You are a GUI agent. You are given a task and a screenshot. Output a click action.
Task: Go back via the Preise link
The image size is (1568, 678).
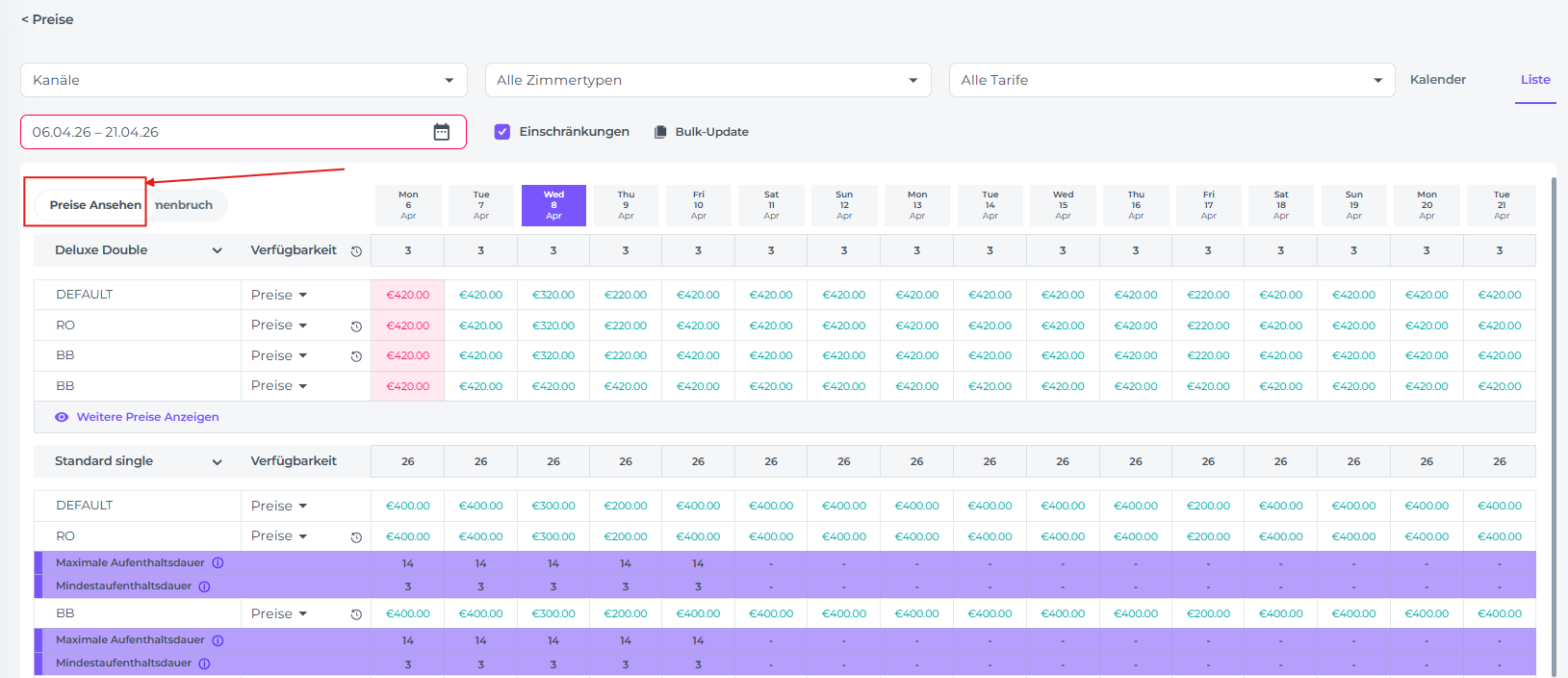tap(47, 19)
